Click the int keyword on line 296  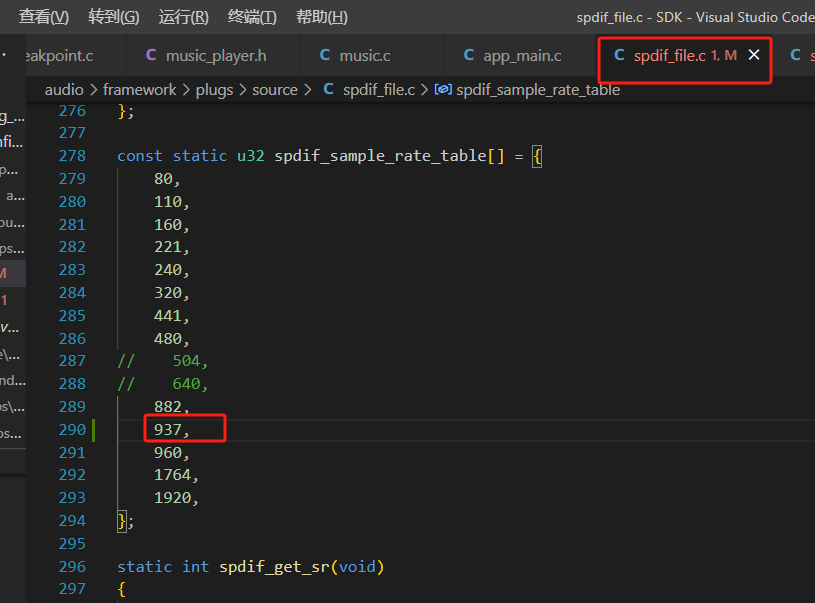(x=195, y=567)
